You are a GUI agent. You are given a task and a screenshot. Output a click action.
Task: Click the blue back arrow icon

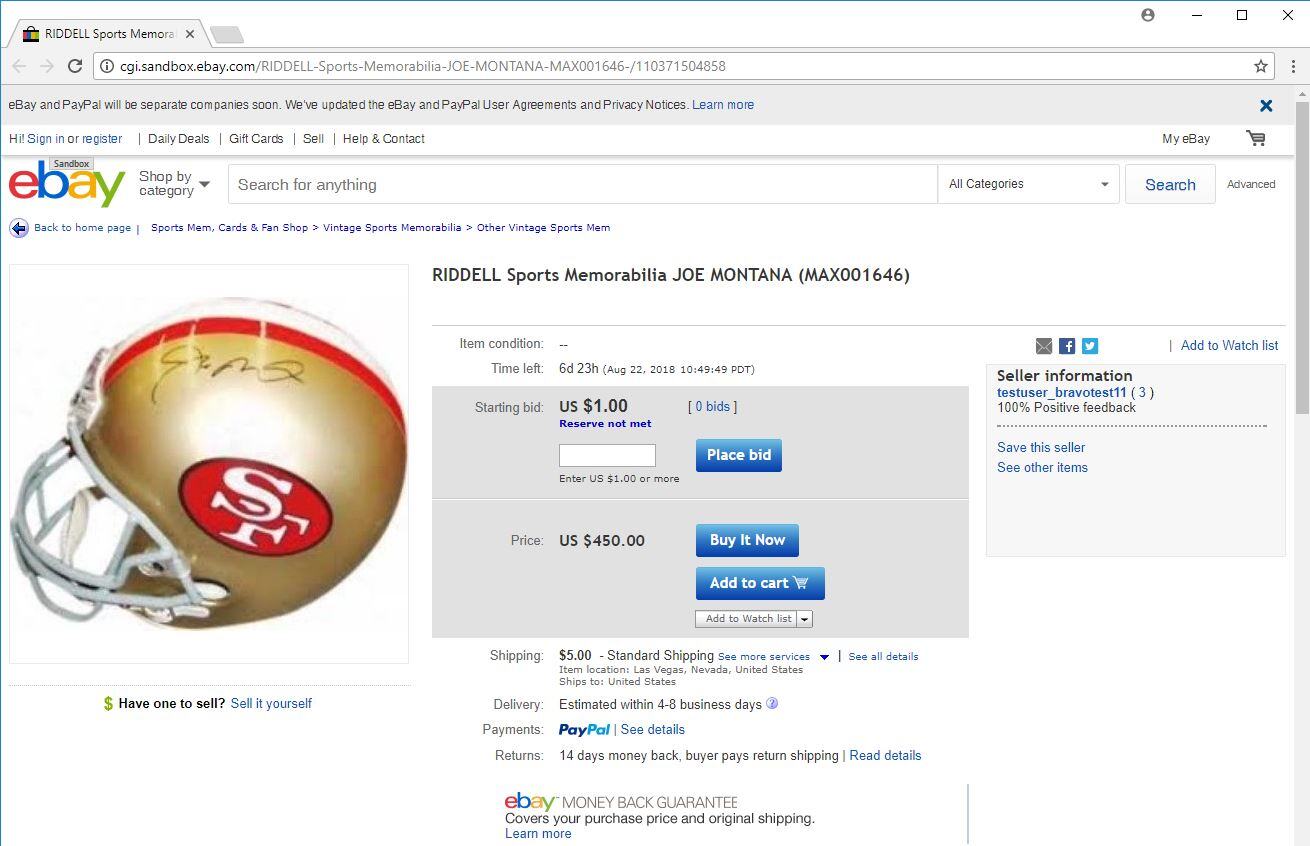coord(19,228)
